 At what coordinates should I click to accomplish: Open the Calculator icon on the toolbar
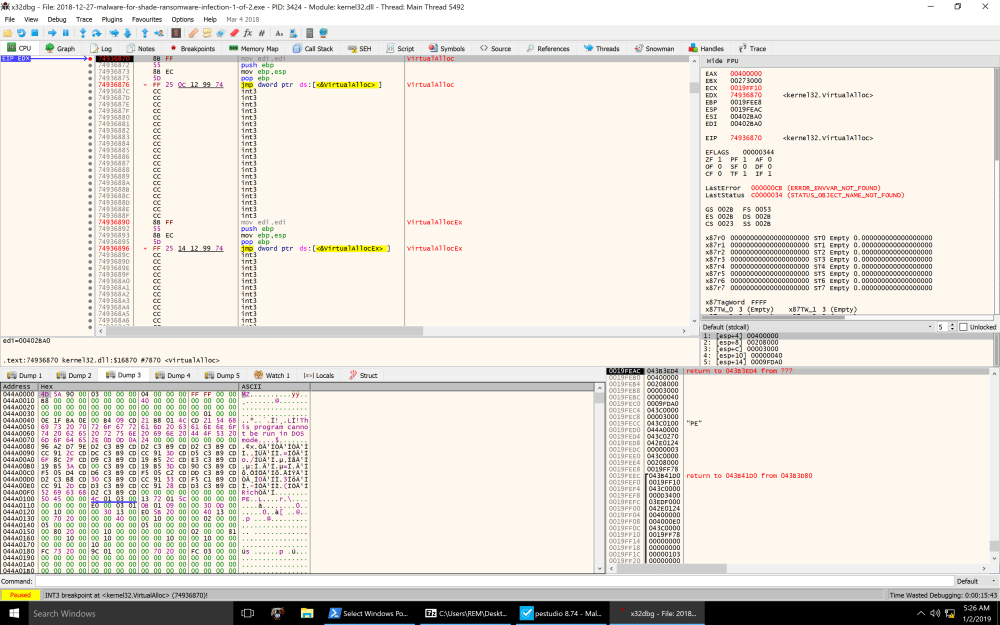coord(309,33)
